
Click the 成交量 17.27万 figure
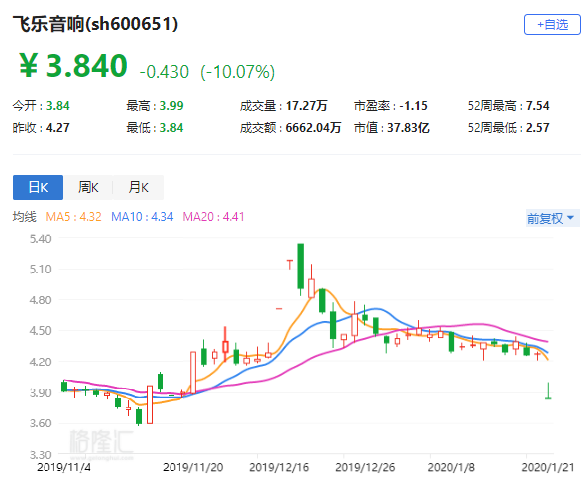306,106
